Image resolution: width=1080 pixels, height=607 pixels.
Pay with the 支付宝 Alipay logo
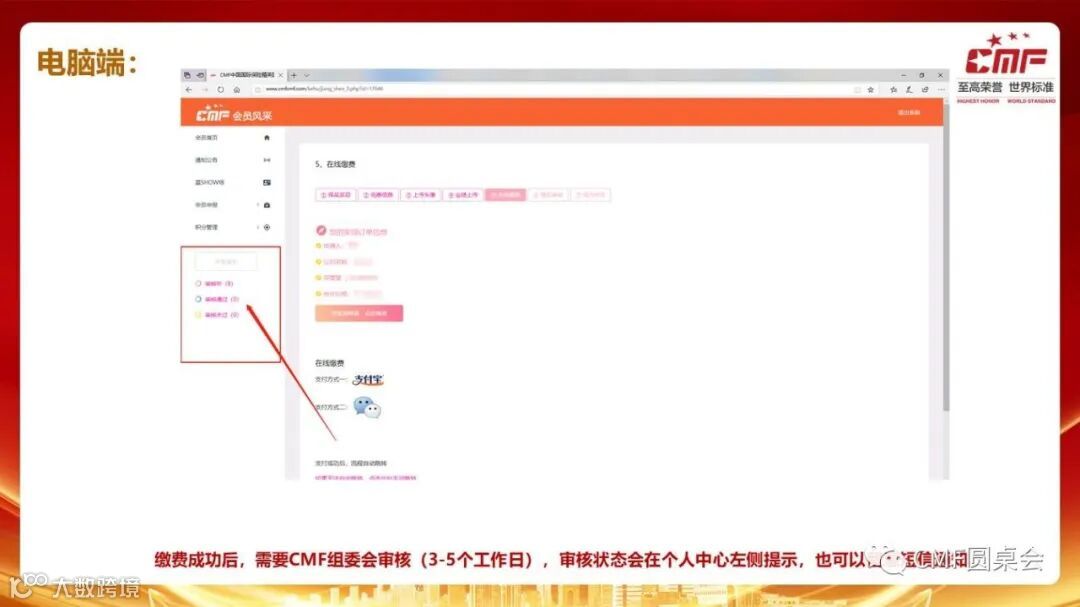click(x=368, y=380)
